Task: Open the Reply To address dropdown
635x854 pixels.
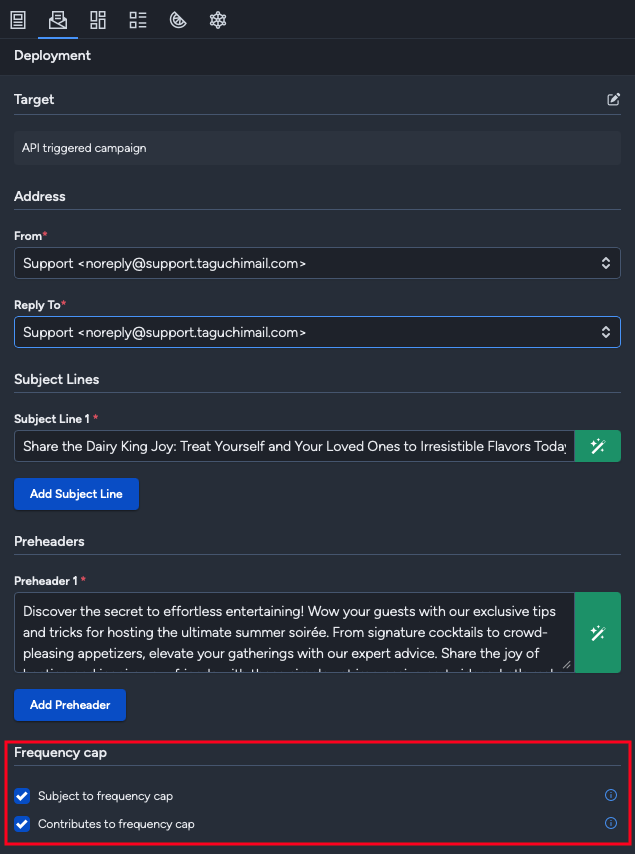Action: [x=317, y=332]
